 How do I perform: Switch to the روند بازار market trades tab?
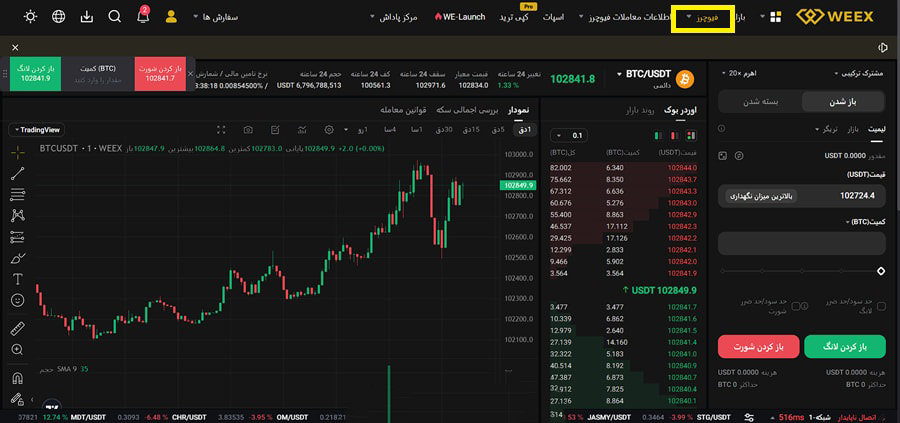click(x=639, y=110)
